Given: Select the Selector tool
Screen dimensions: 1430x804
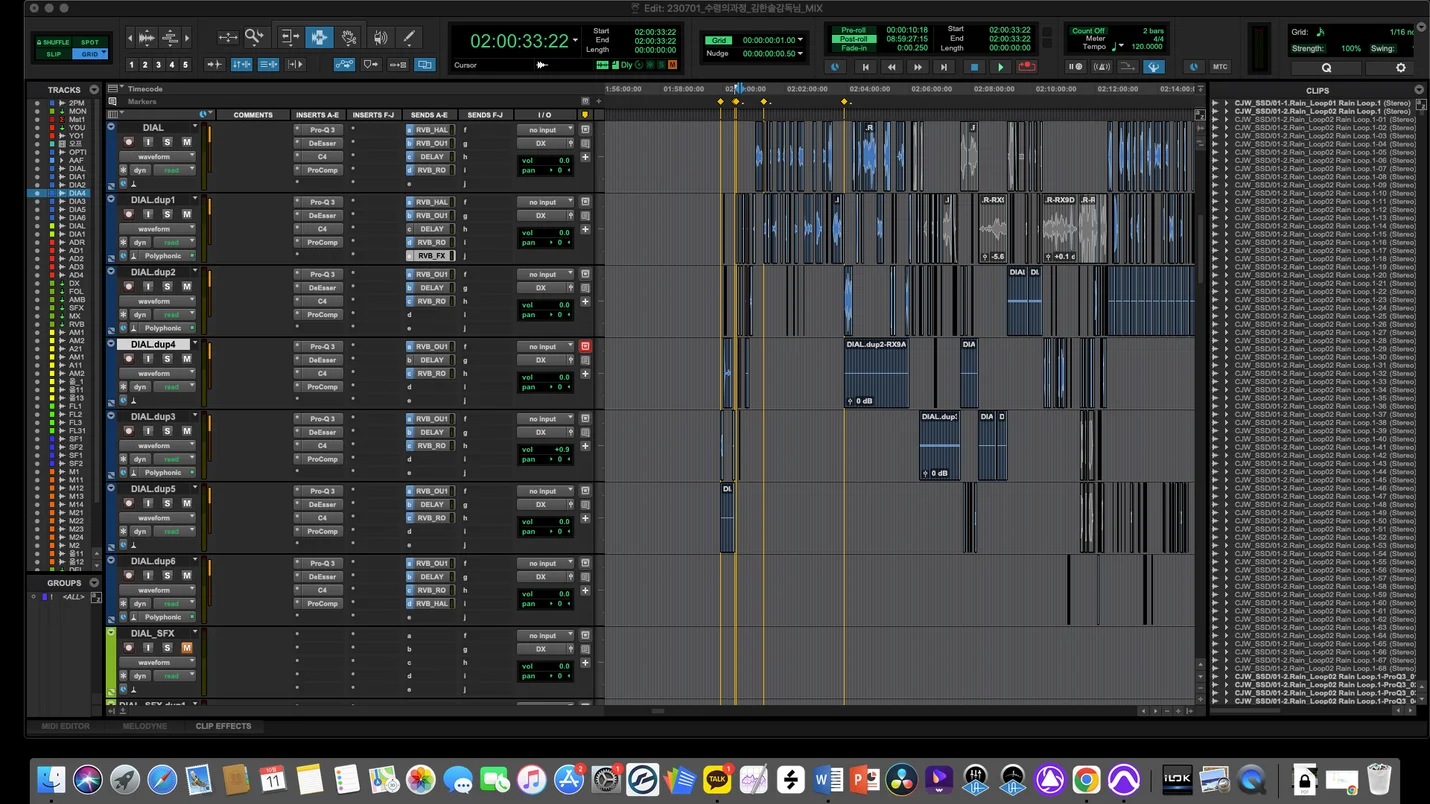Looking at the screenshot, I should tap(319, 38).
